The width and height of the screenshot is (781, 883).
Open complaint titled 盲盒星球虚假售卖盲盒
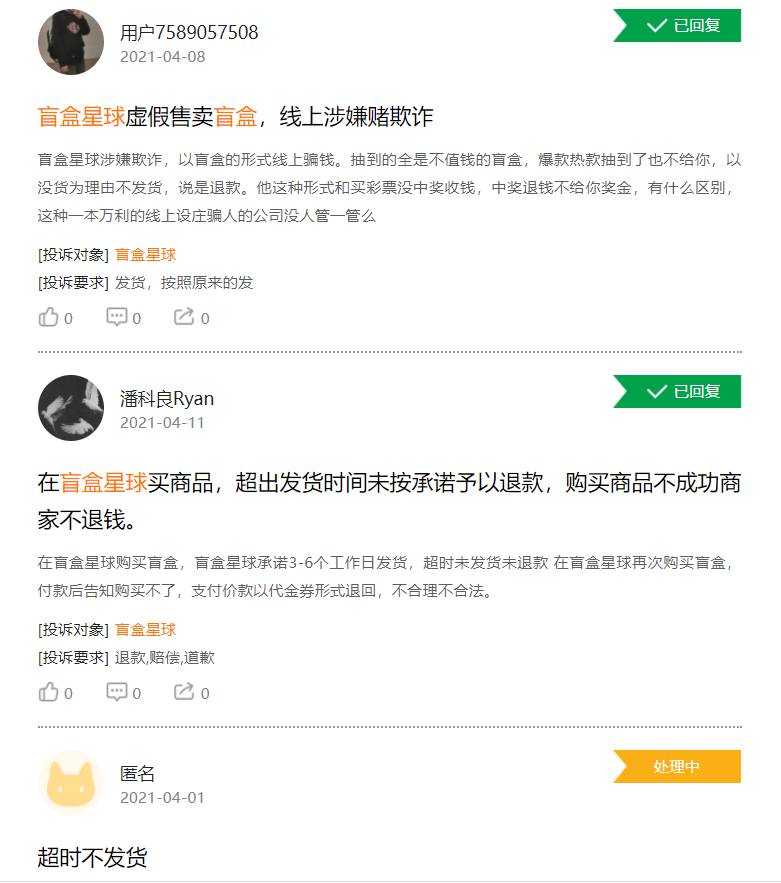[235, 117]
